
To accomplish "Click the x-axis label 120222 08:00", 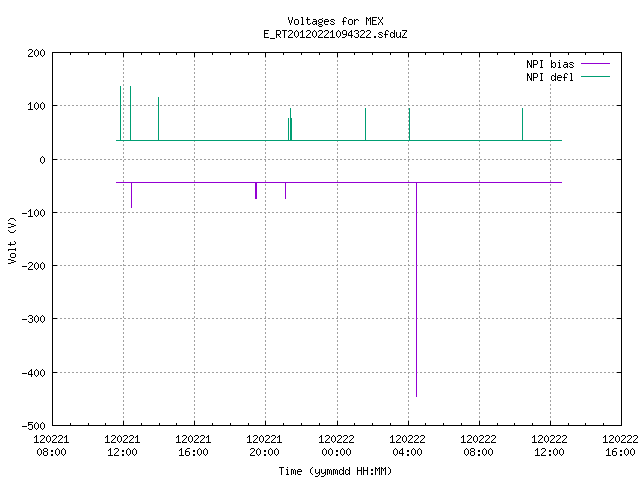I will (x=478, y=446).
